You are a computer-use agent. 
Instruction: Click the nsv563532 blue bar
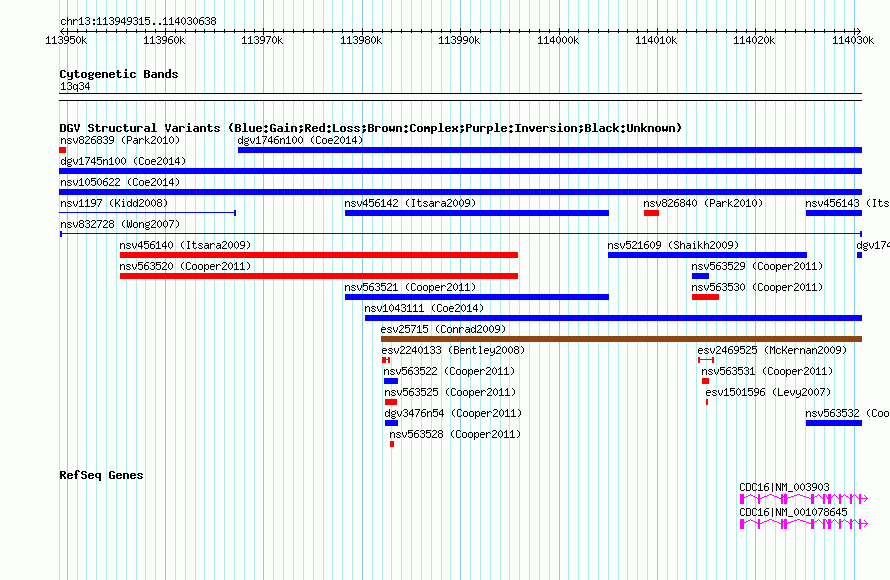[834, 423]
